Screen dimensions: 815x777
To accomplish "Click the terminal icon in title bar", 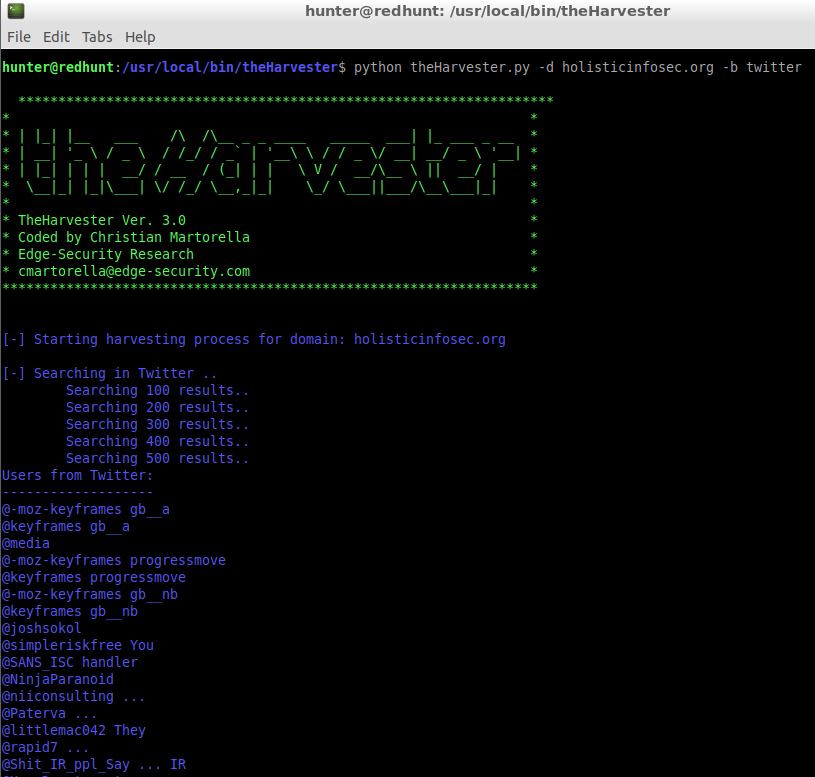I will [x=16, y=10].
